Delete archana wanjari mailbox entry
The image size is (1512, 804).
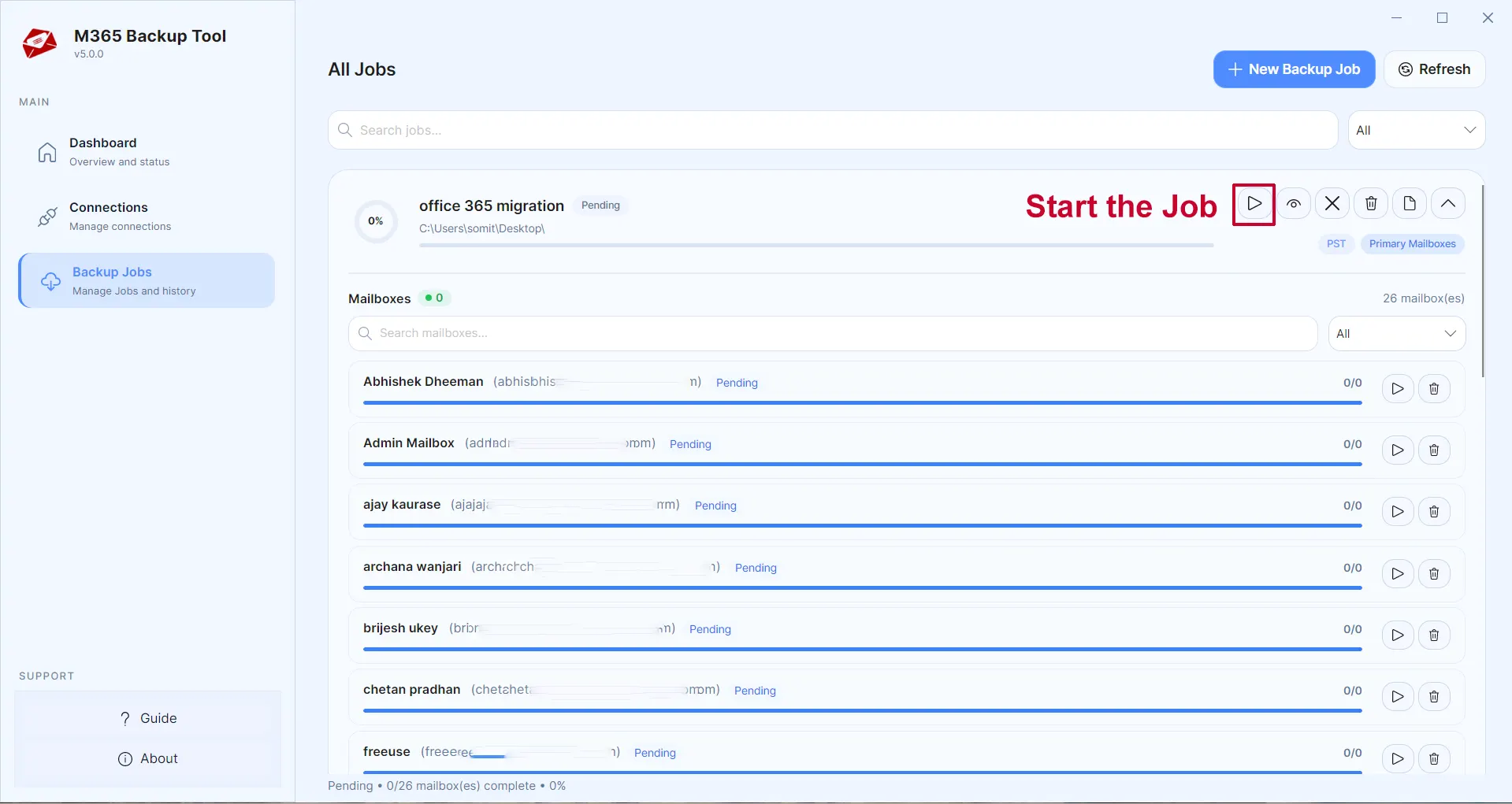click(1434, 574)
